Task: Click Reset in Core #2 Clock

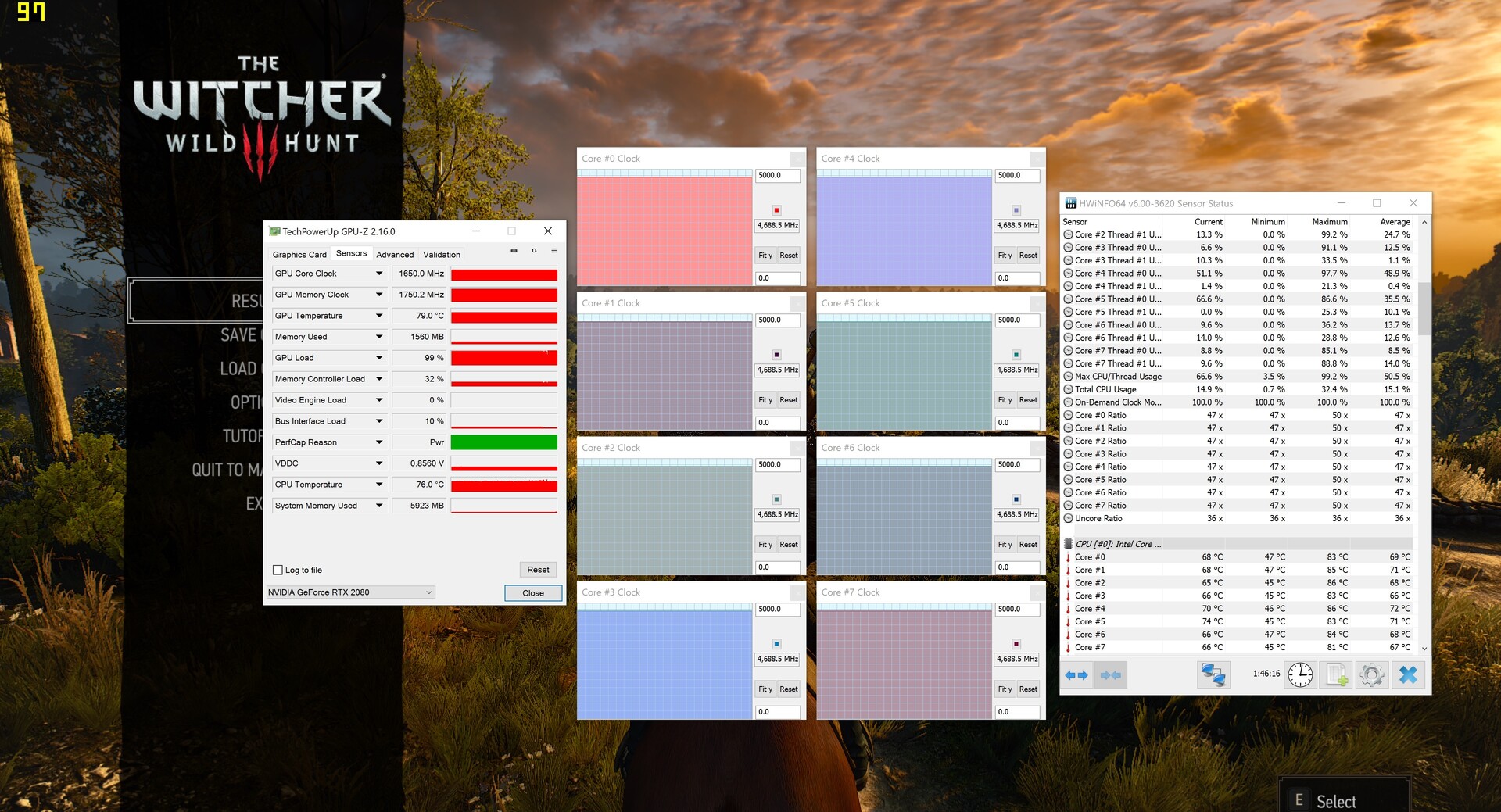Action: coord(789,545)
